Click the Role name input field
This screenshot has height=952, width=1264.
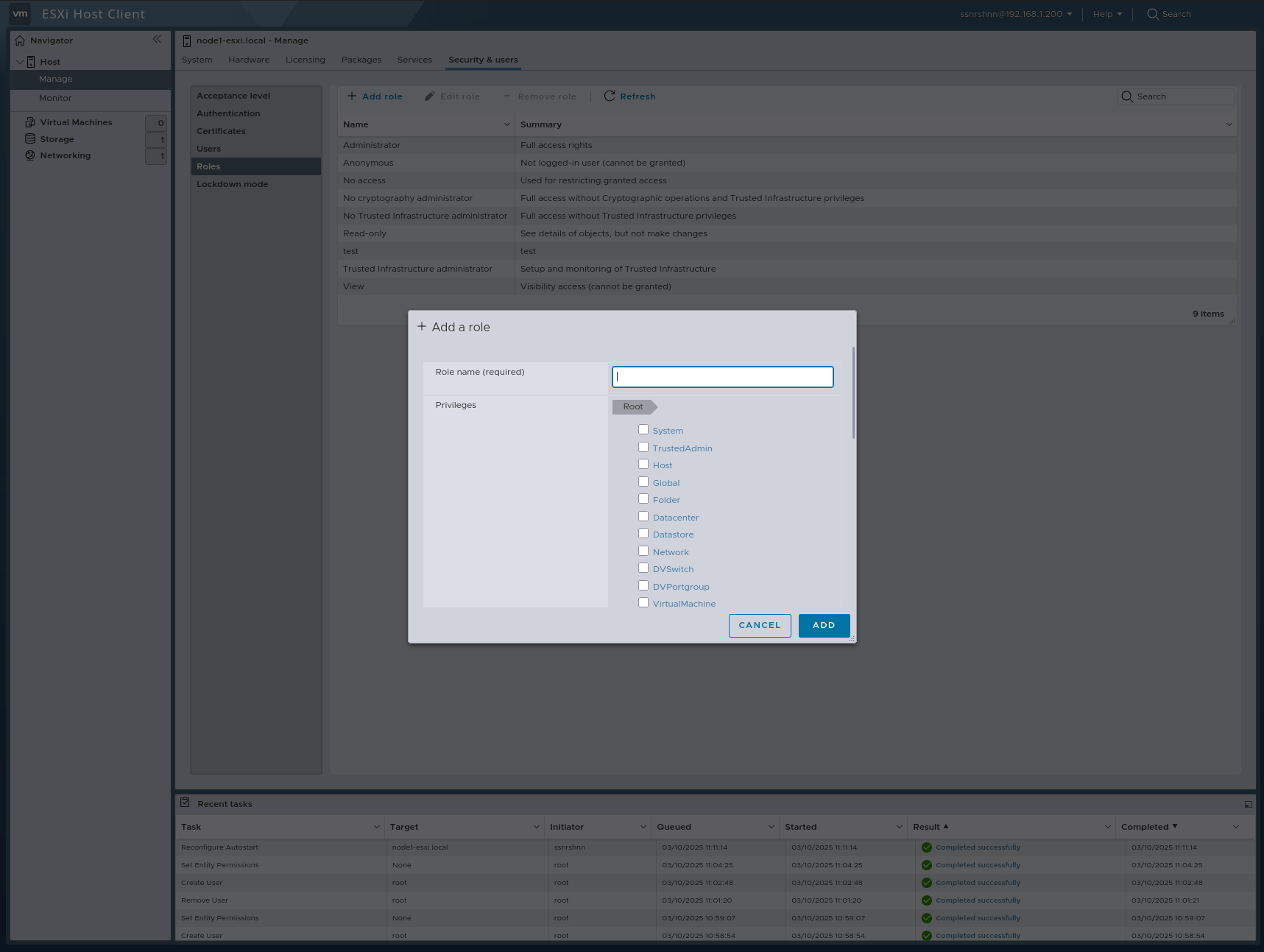point(722,376)
